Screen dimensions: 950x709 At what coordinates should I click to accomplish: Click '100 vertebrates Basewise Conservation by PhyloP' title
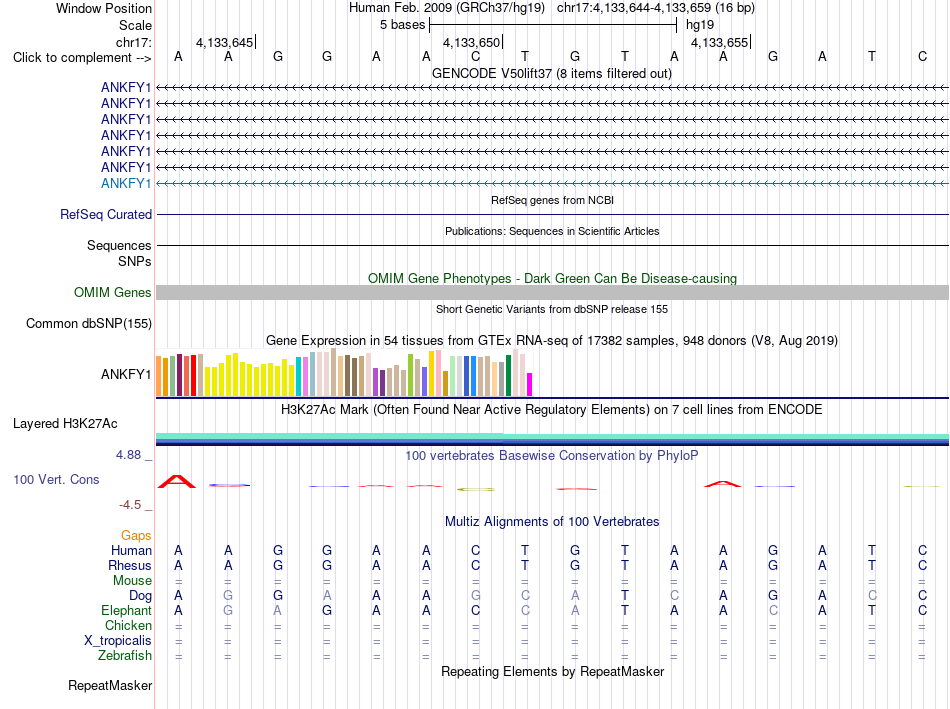pyautogui.click(x=552, y=455)
